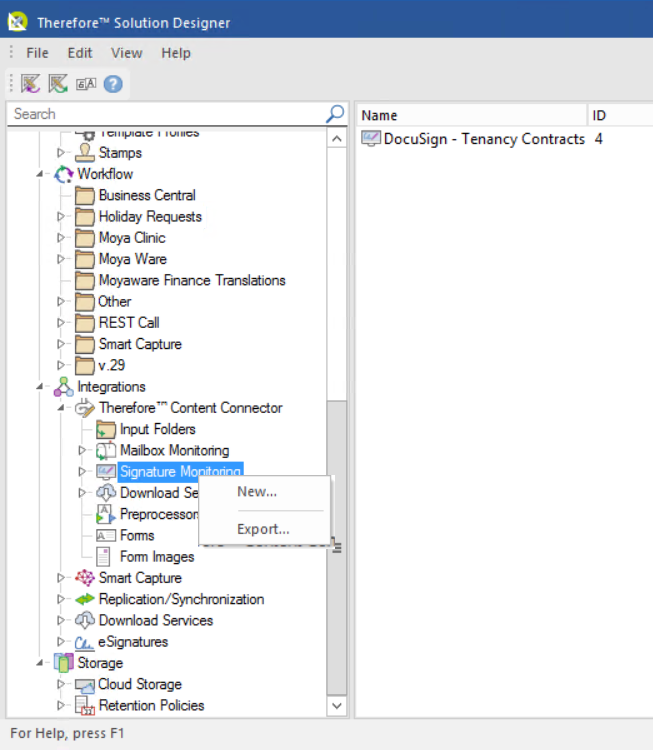Click the Cloud Storage icon

click(85, 685)
